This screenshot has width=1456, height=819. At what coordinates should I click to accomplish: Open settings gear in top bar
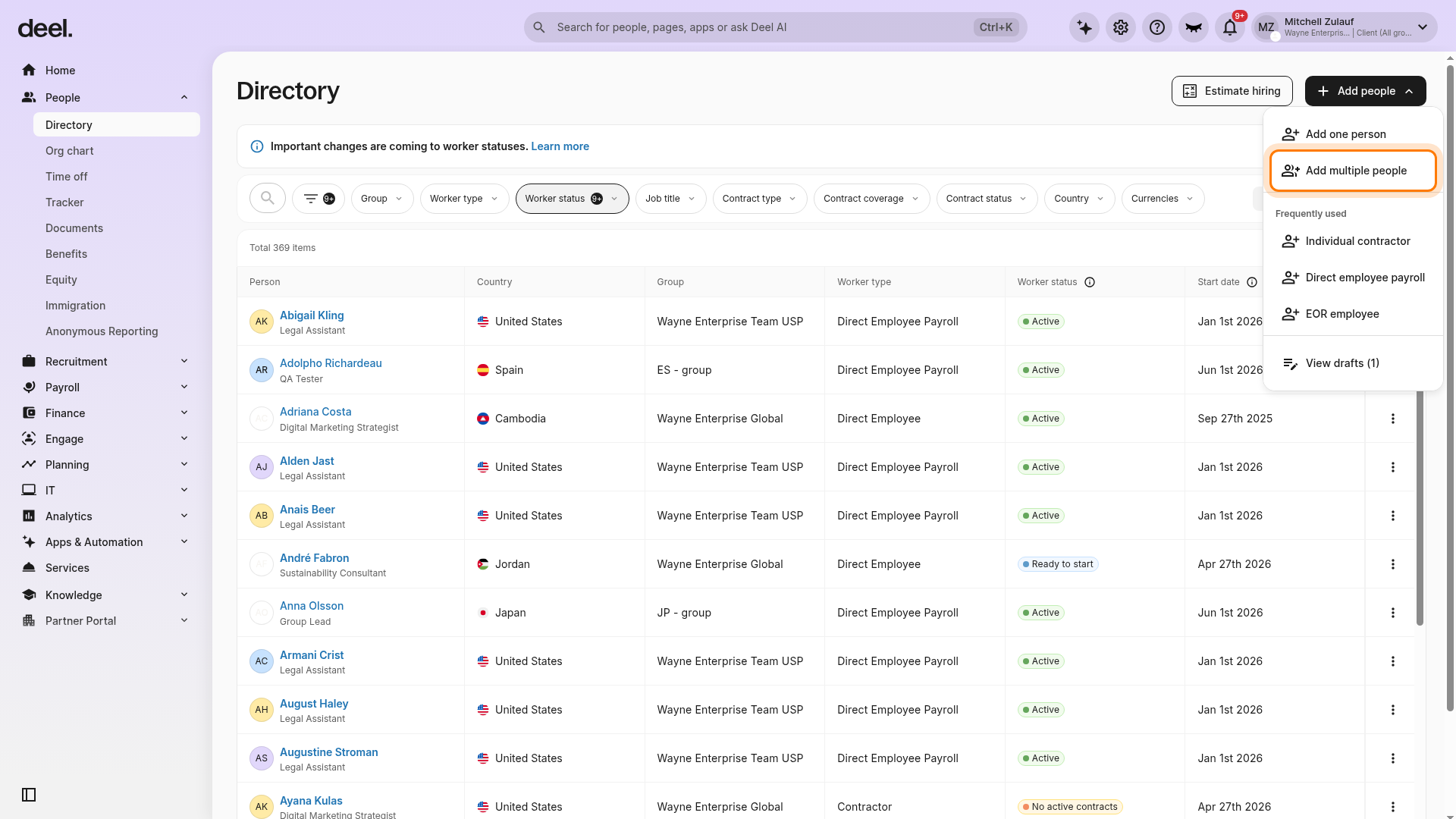point(1121,27)
